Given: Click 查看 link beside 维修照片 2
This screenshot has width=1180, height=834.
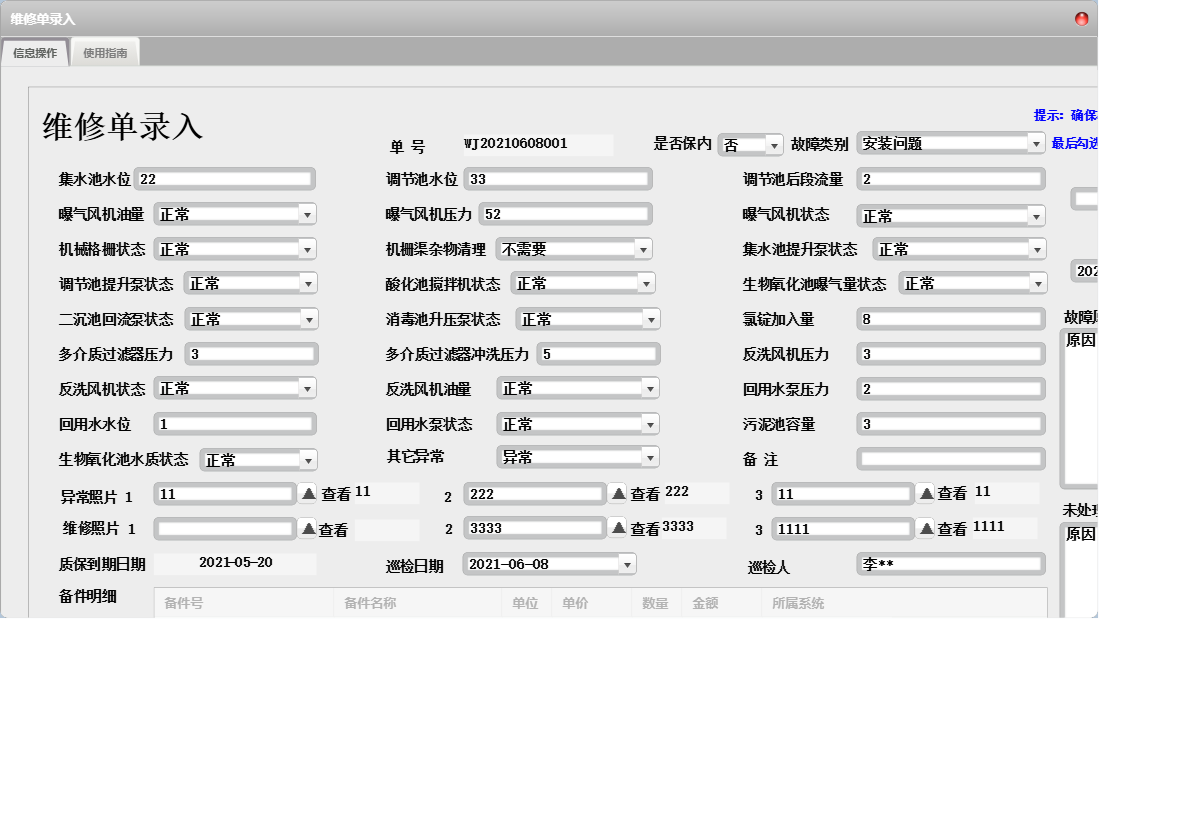Looking at the screenshot, I should point(645,529).
